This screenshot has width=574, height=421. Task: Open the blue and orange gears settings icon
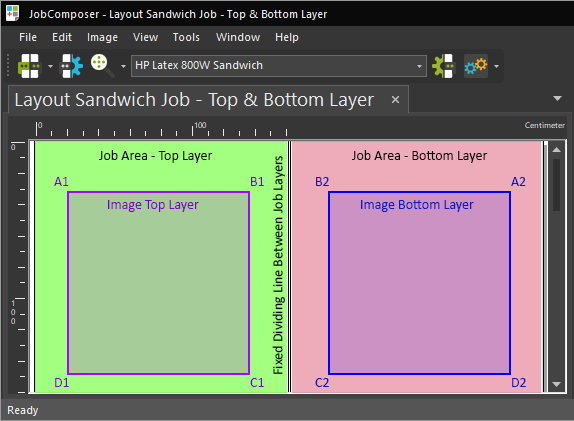(476, 66)
